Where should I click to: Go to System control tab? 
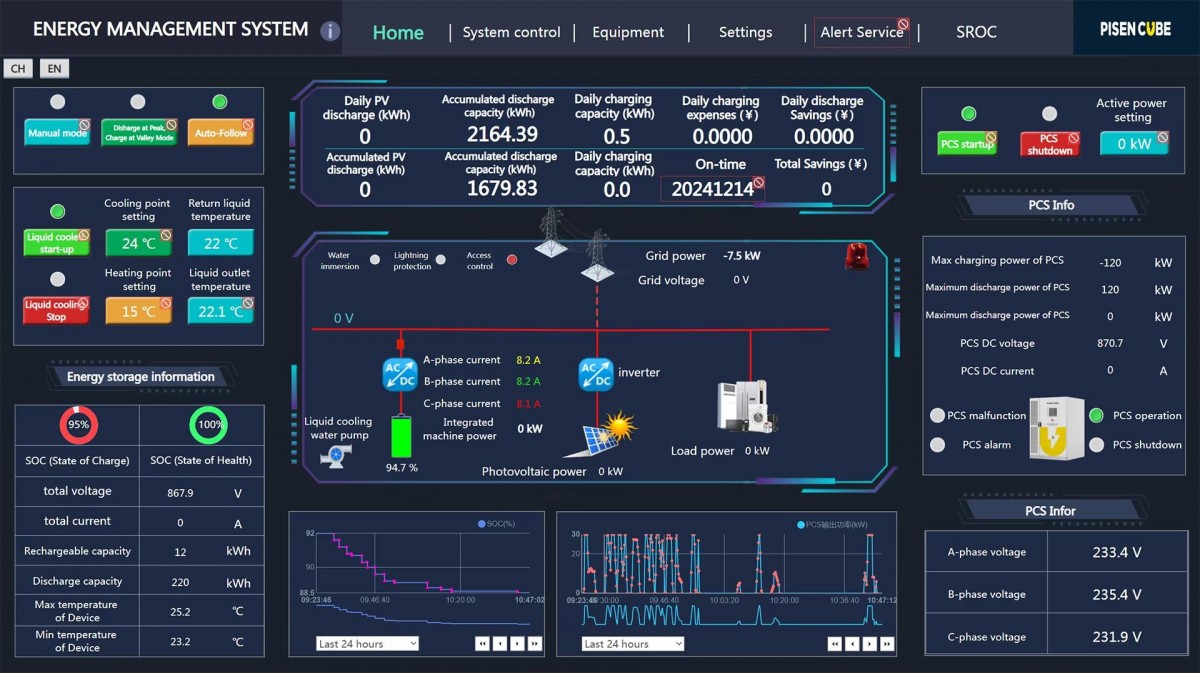click(x=511, y=32)
